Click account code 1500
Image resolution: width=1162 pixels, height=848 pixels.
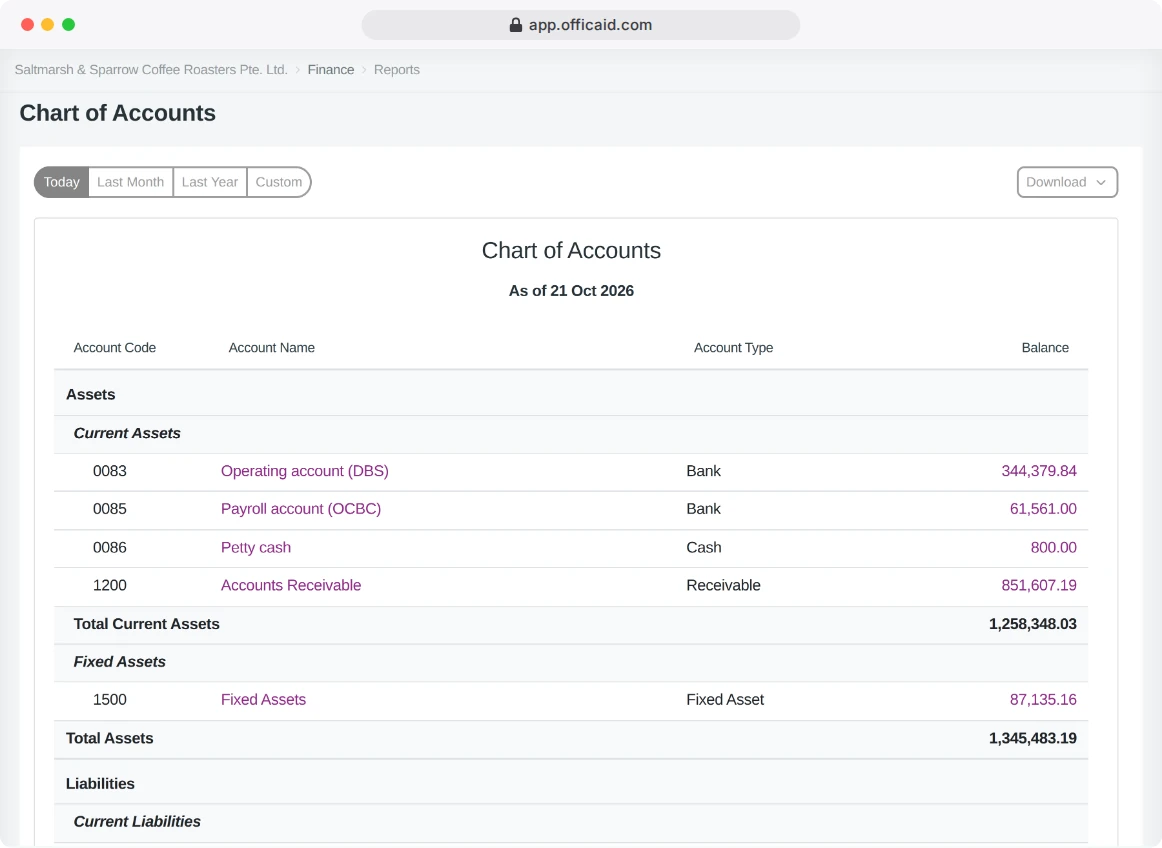(110, 700)
